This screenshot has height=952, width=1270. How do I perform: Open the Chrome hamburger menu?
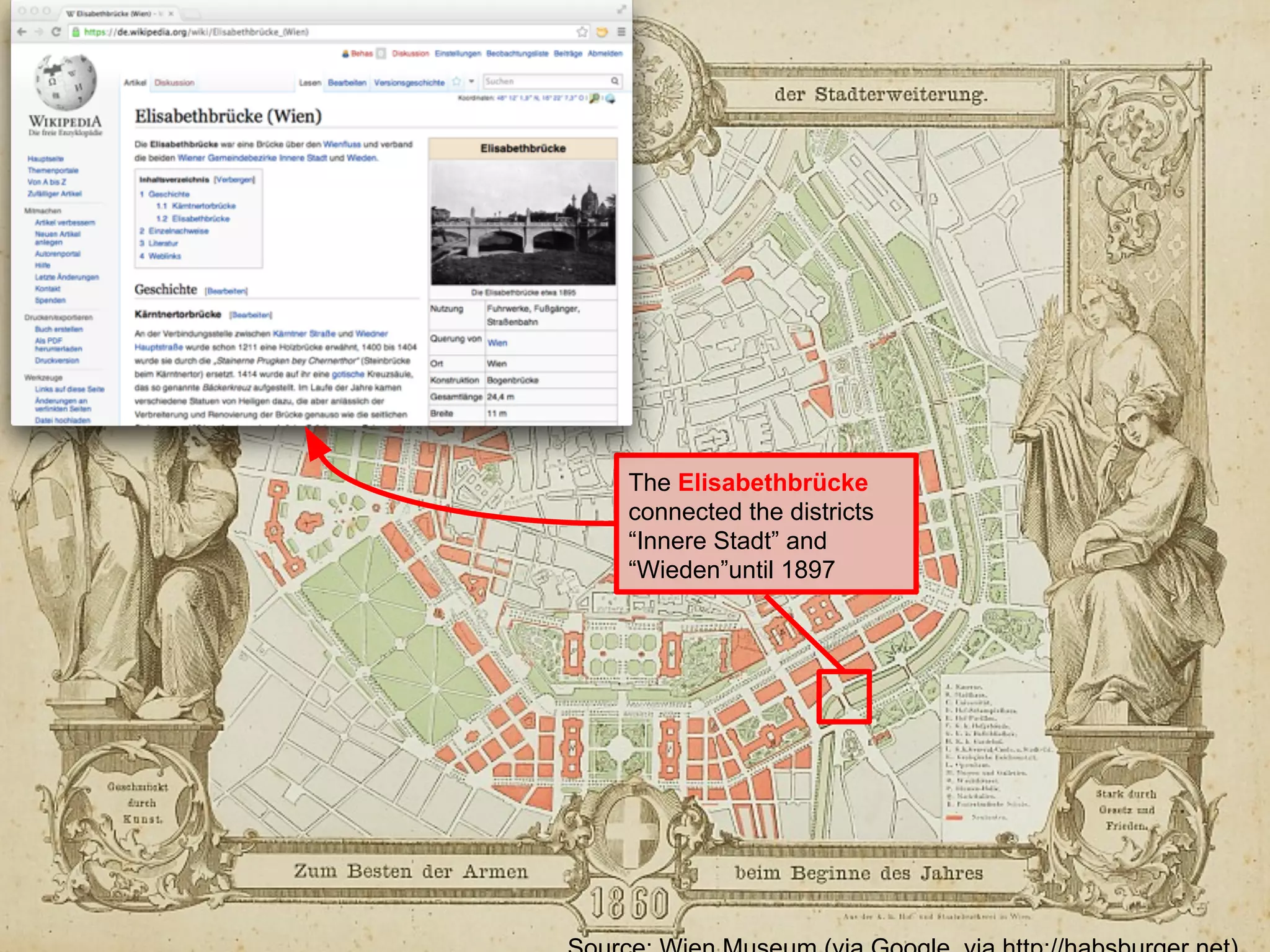click(x=621, y=32)
